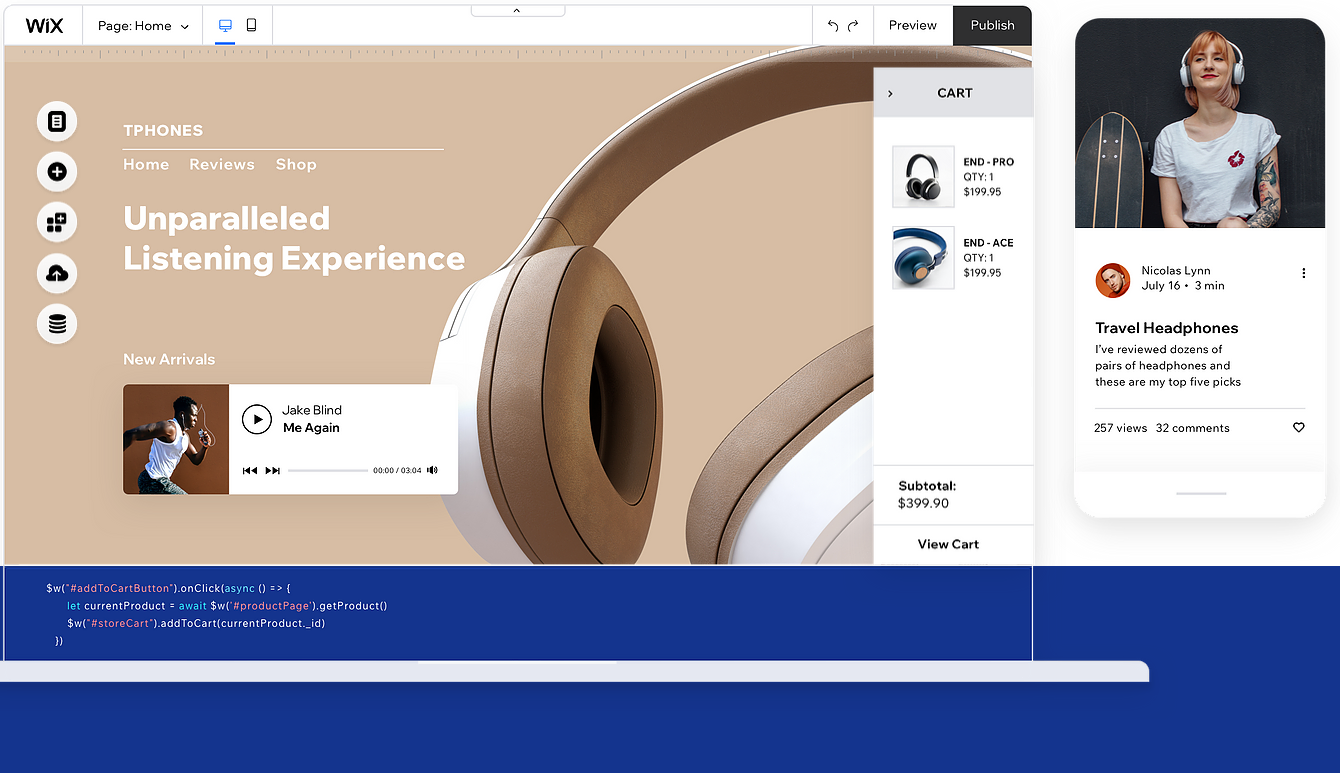The image size is (1340, 773).
Task: Open the post more options menu
Action: tap(1303, 273)
